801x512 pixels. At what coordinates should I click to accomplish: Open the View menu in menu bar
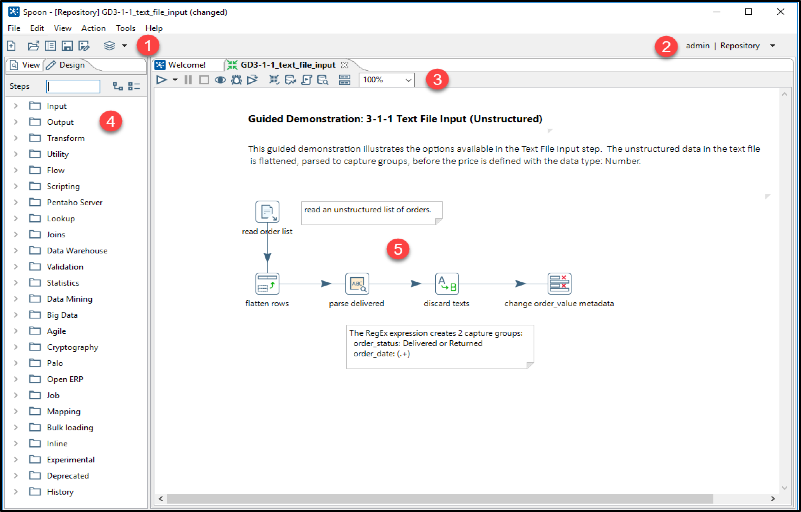[63, 28]
